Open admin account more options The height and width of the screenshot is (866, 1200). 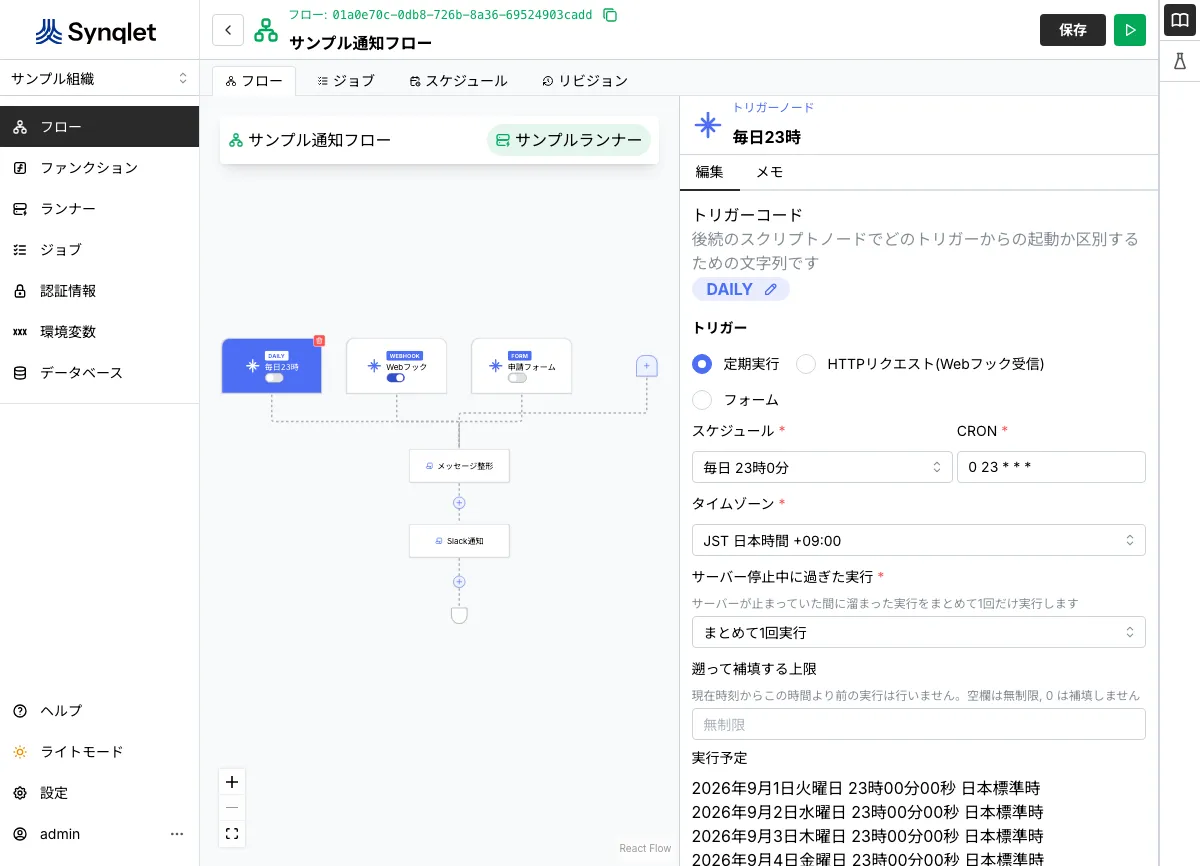tap(177, 834)
